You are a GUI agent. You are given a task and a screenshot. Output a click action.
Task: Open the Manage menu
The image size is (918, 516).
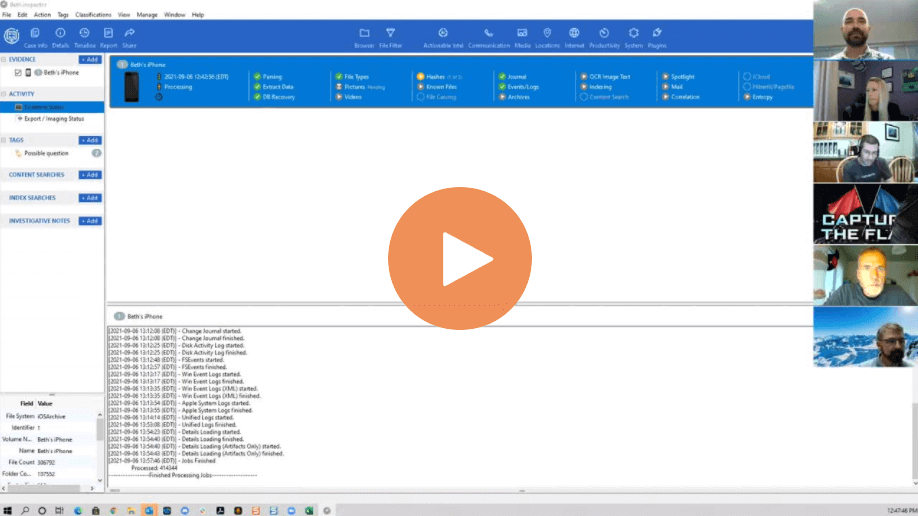coord(146,15)
